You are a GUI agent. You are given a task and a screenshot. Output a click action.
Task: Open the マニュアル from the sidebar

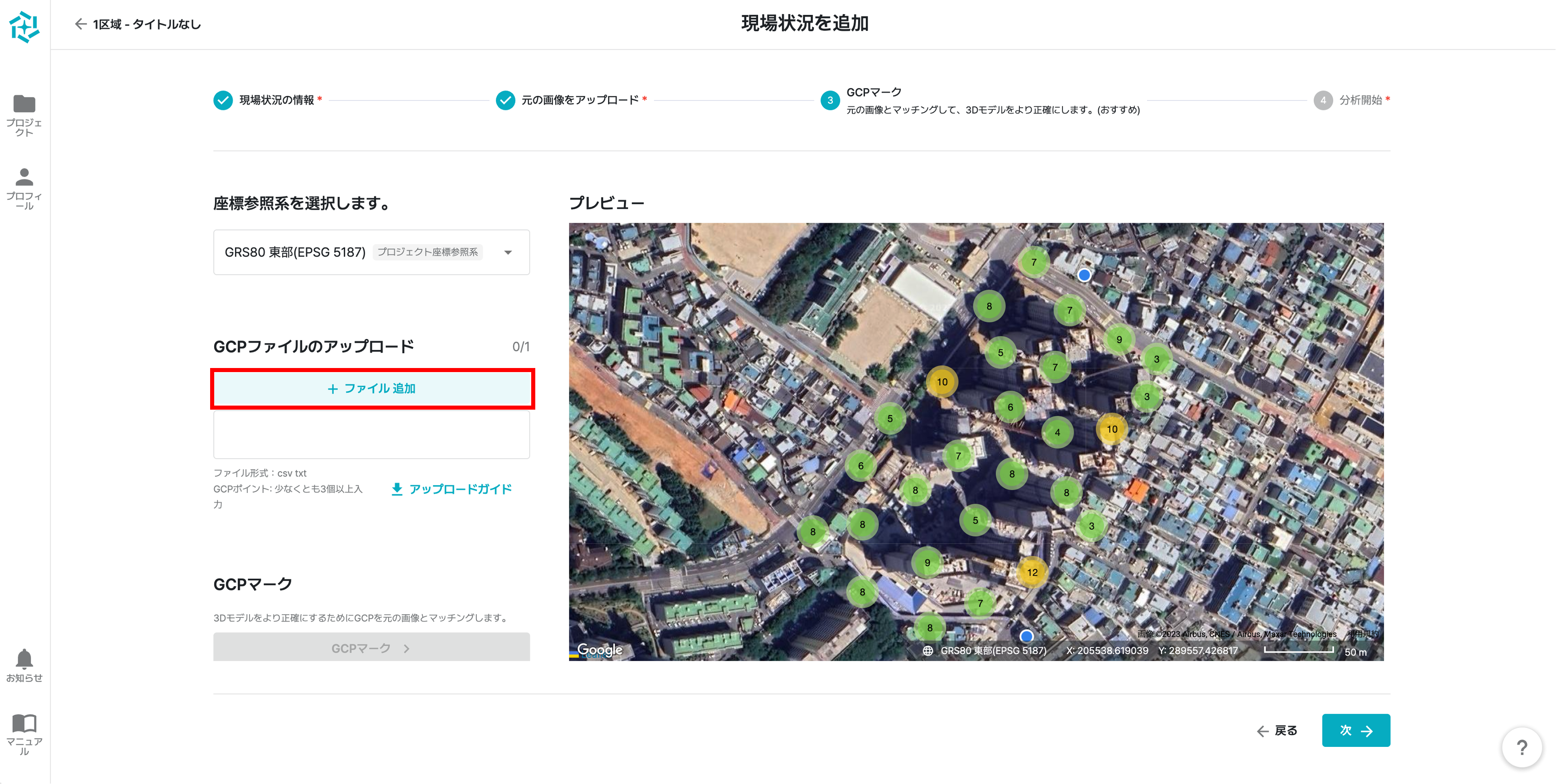click(x=24, y=731)
